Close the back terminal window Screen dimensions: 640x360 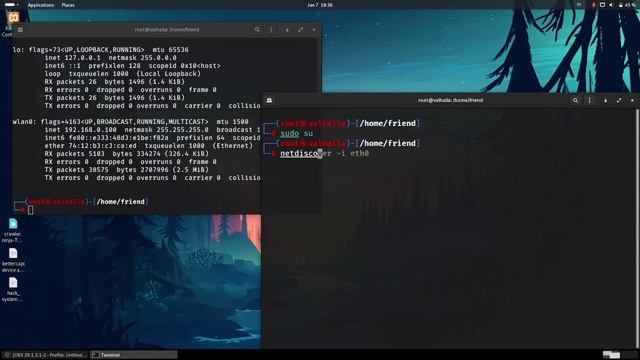point(314,30)
